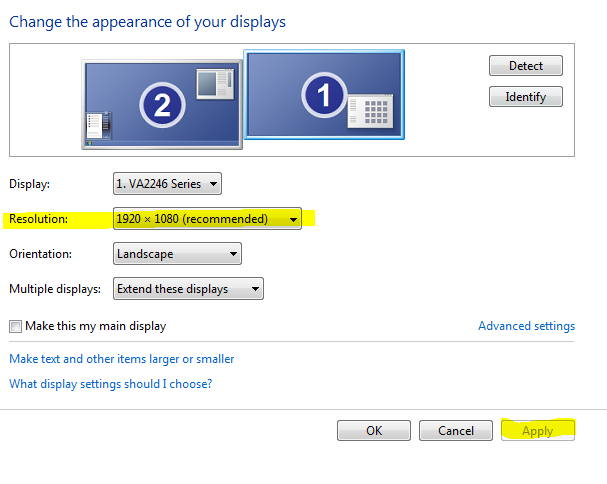The height and width of the screenshot is (484, 607).
Task: Open the Advanced settings link
Action: [x=526, y=326]
